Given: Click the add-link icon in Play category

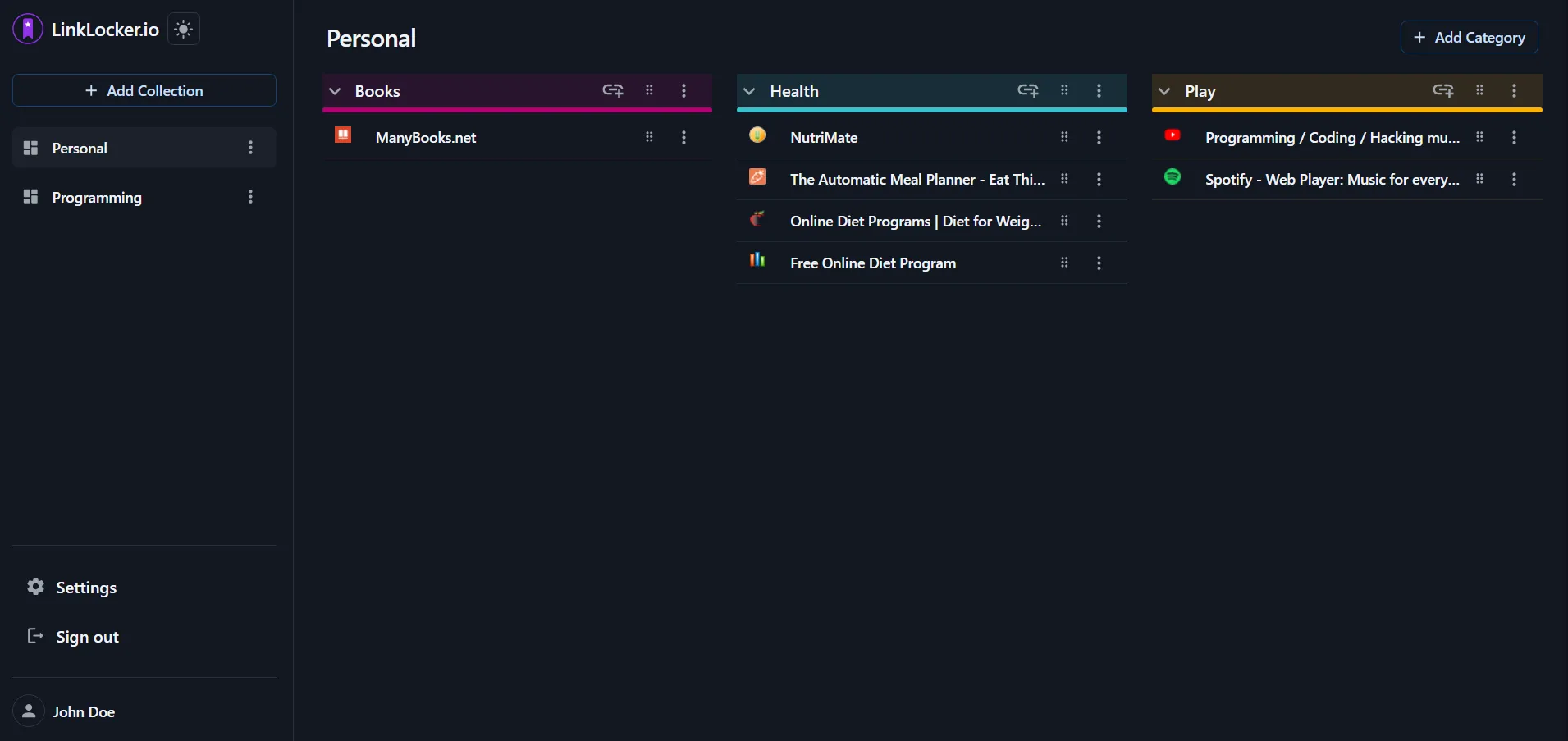Looking at the screenshot, I should point(1443,91).
